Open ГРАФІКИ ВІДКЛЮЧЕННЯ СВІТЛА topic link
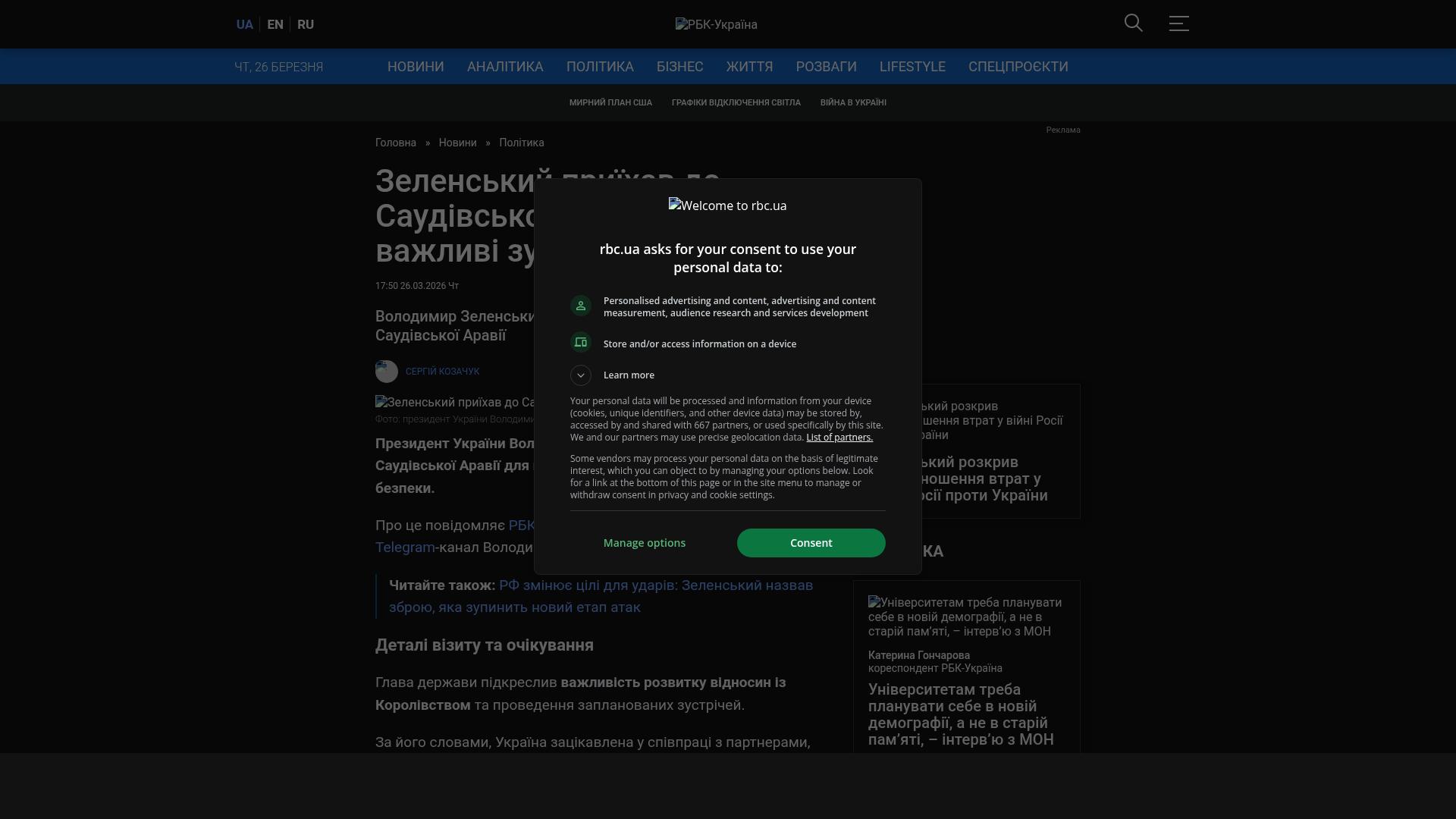1456x819 pixels. [736, 102]
